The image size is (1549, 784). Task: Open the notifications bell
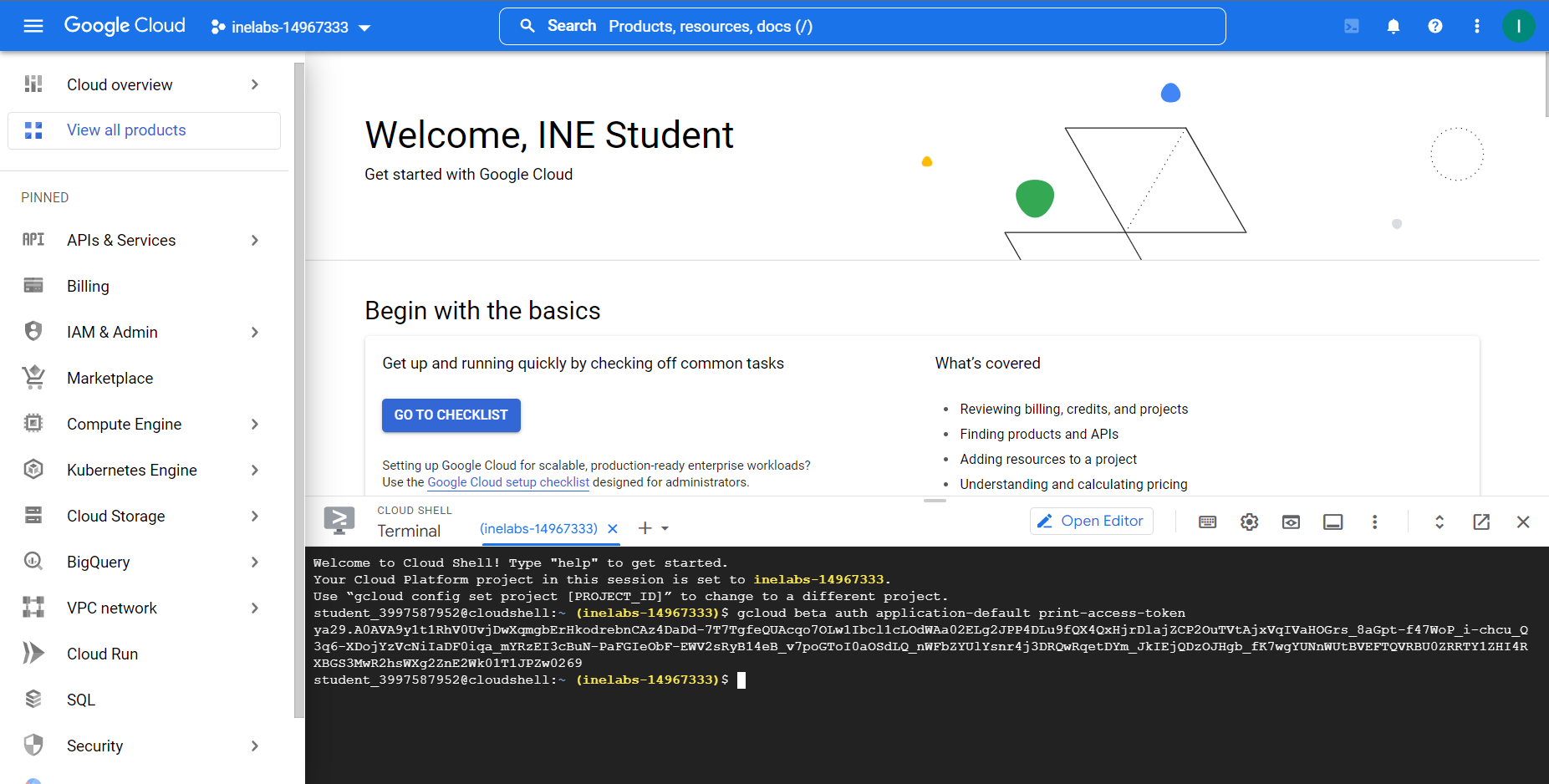click(x=1394, y=26)
